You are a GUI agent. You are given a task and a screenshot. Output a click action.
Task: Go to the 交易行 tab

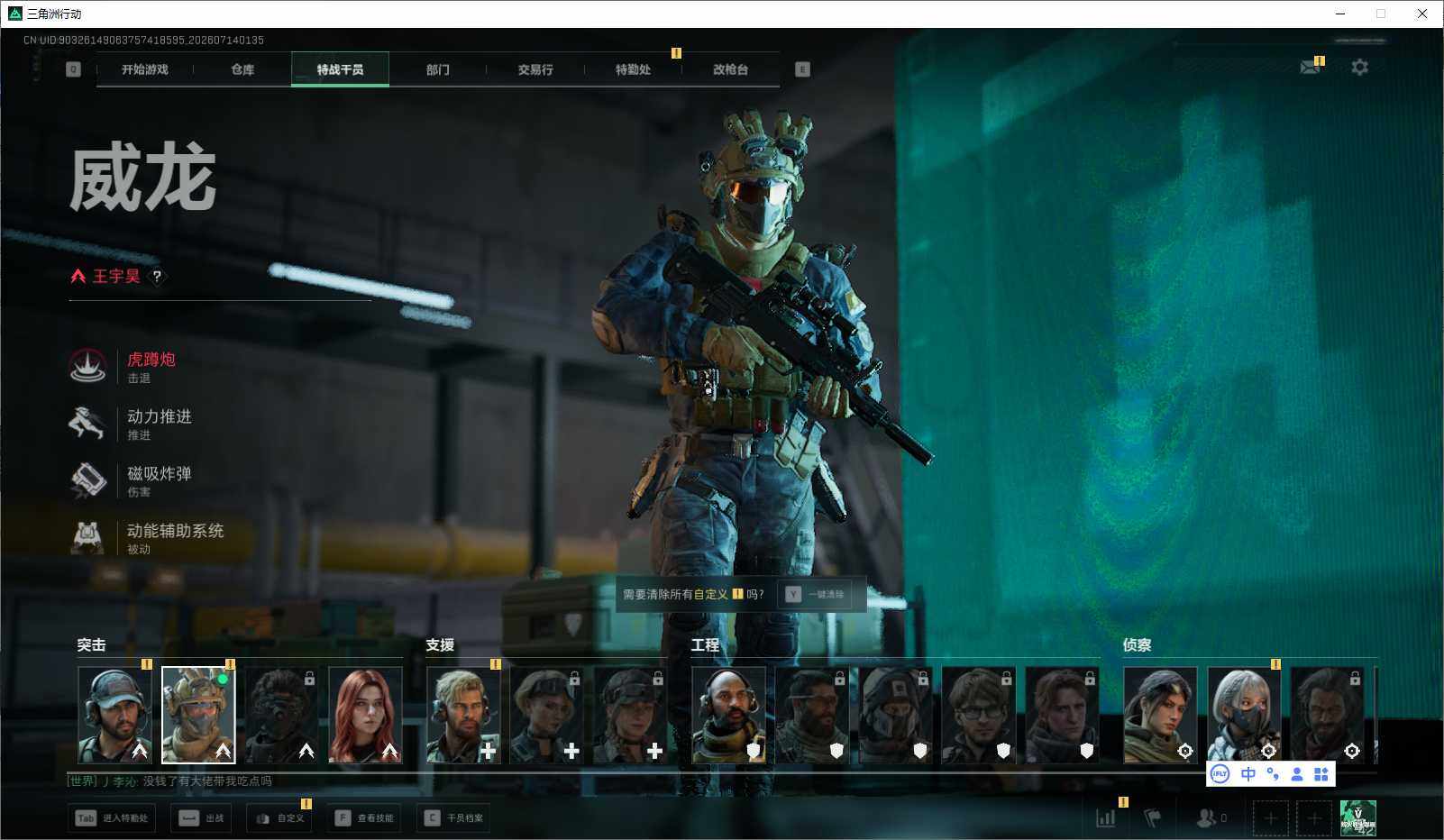pyautogui.click(x=535, y=69)
